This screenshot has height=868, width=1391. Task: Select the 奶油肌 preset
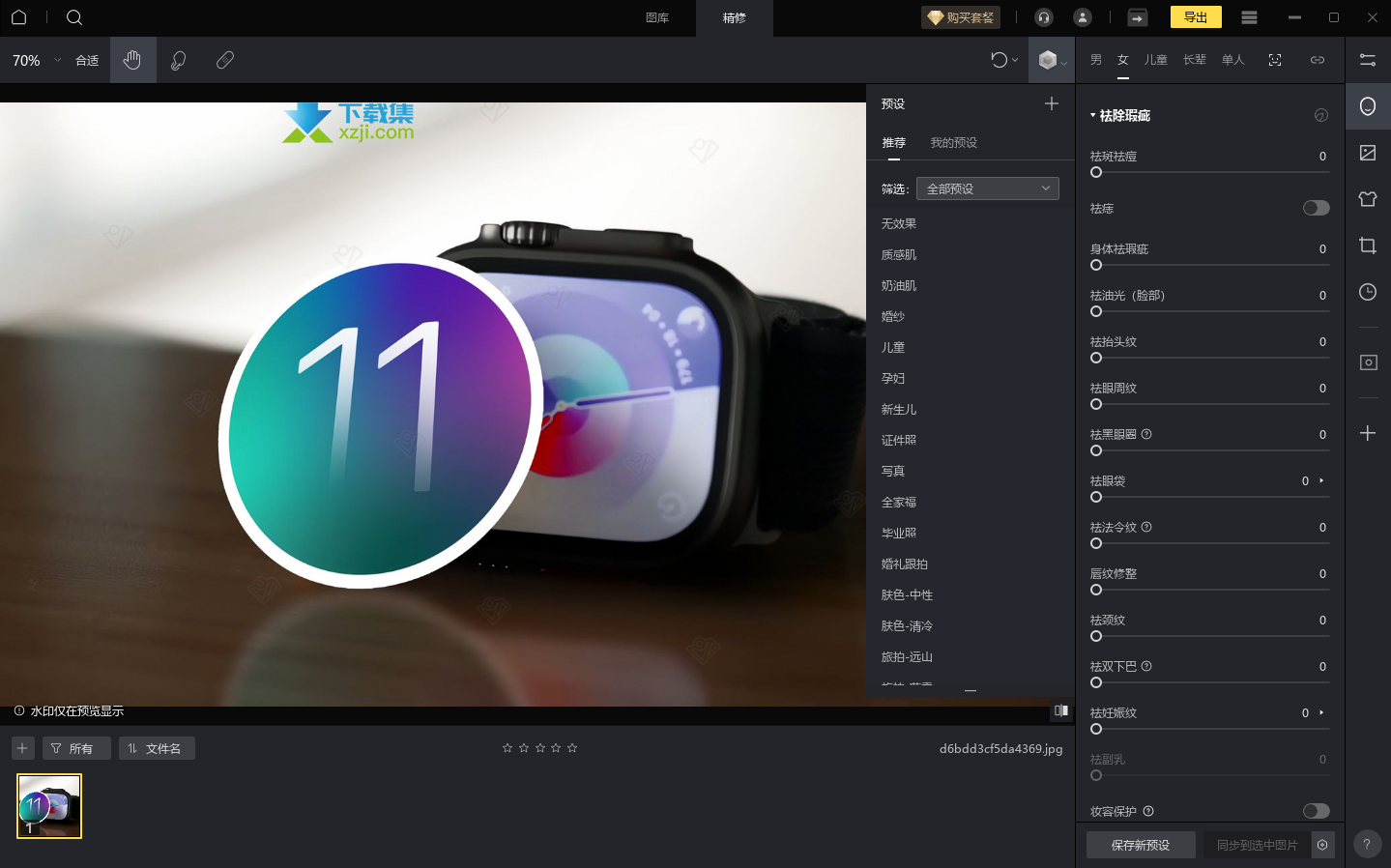899,285
